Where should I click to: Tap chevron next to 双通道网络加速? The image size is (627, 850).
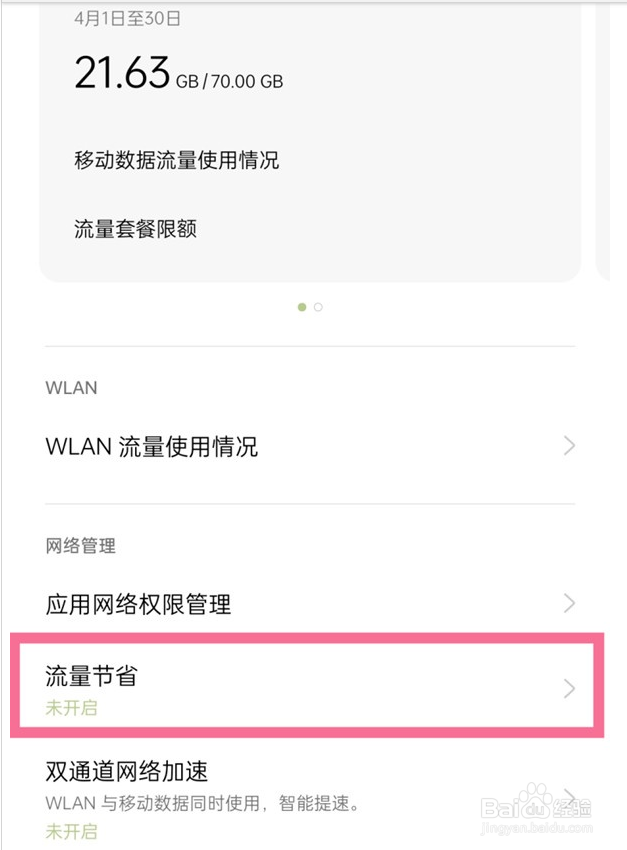(x=569, y=797)
